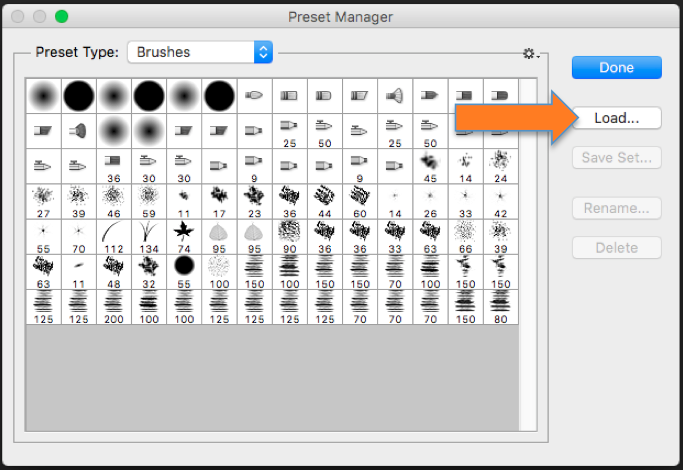Viewport: 683px width, 470px height.
Task: Select the dry brush labeled 80
Action: (500, 308)
